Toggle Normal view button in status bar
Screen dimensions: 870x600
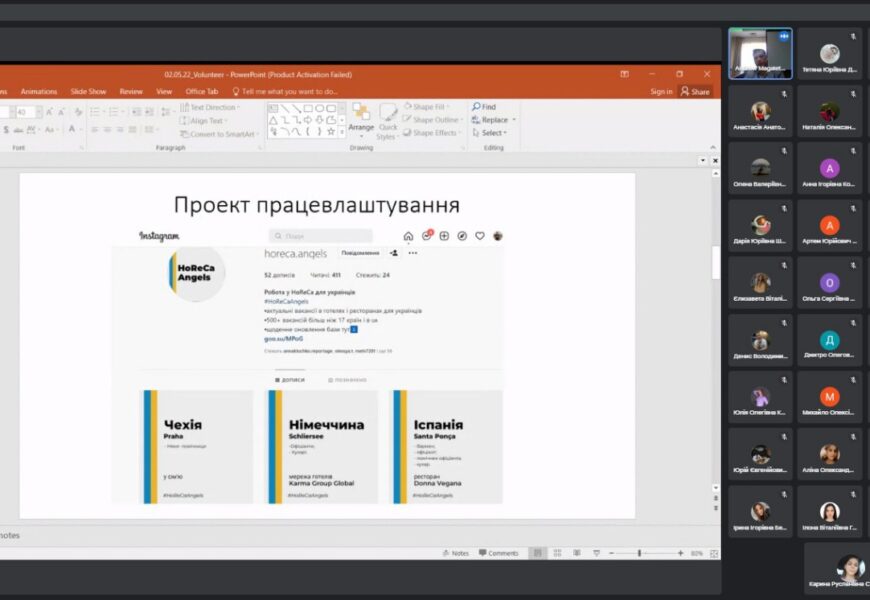(537, 553)
